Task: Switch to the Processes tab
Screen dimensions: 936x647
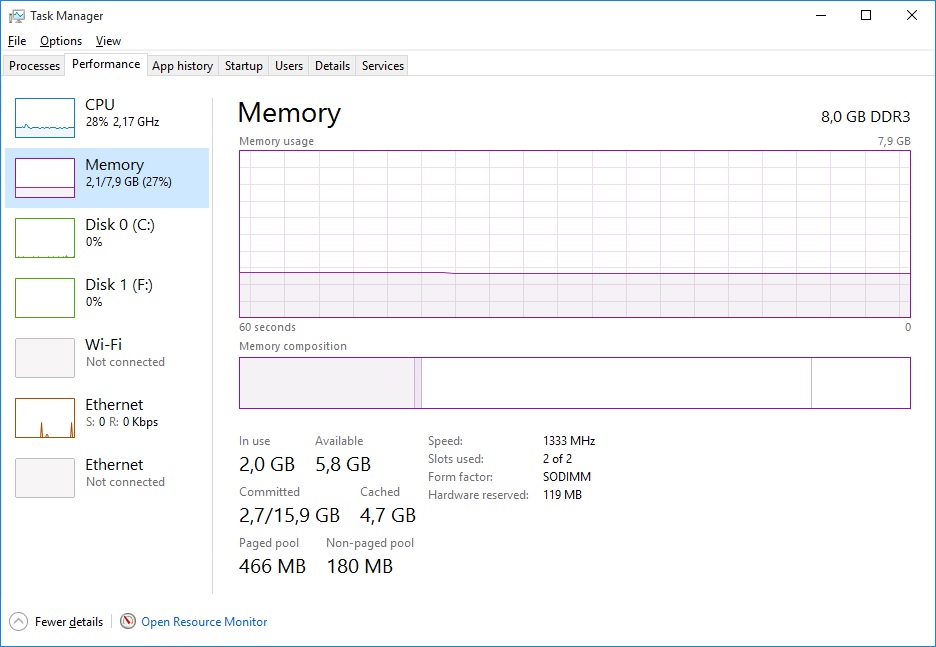Action: click(35, 66)
